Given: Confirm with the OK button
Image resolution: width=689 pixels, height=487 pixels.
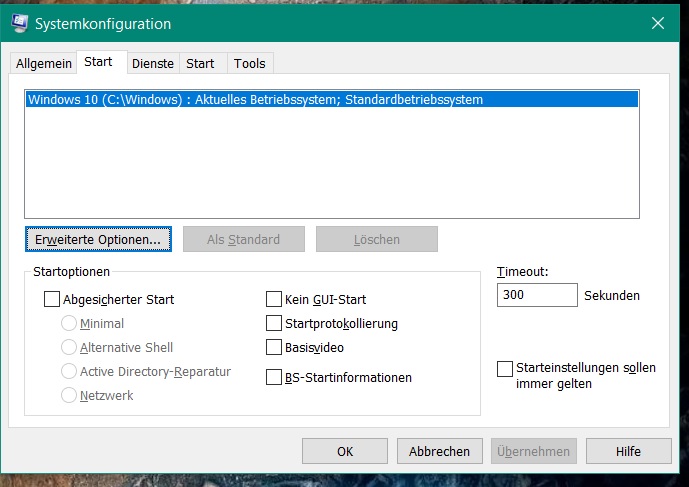Looking at the screenshot, I should [345, 451].
